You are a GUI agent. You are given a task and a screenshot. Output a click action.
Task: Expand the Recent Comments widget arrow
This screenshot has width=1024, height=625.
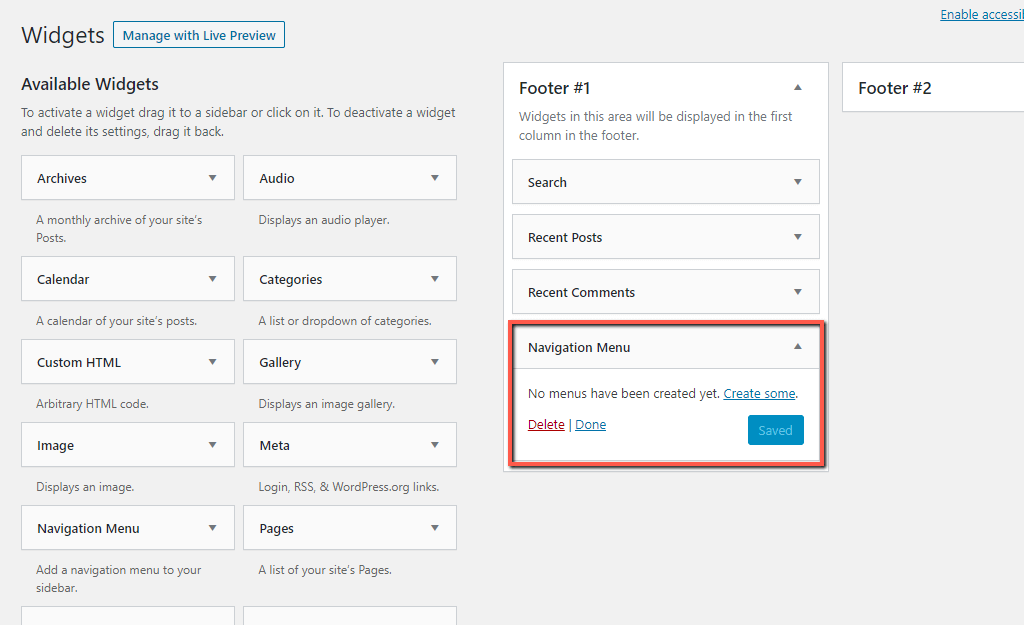[797, 292]
